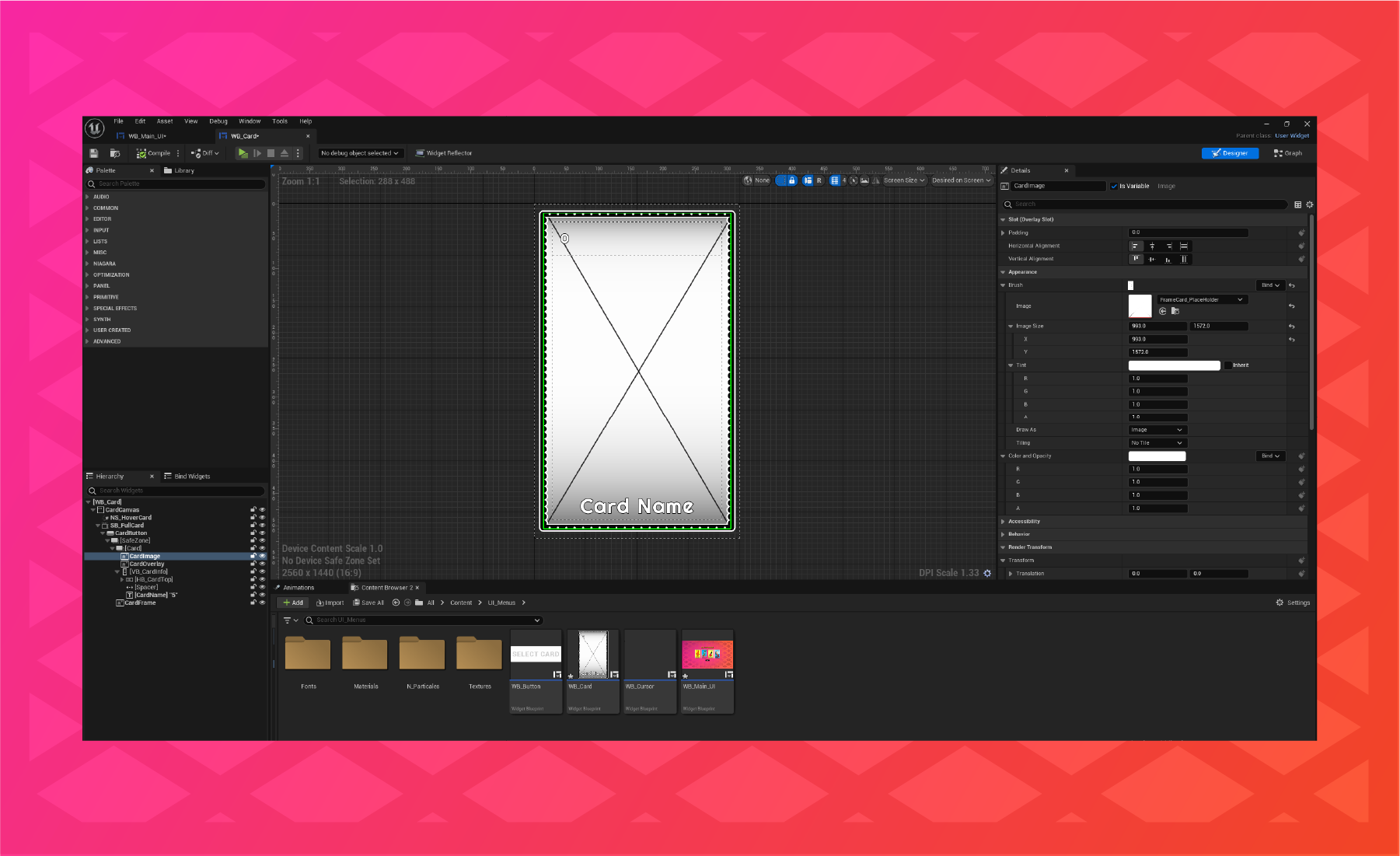Open the Screen Size dropdown

tap(904, 180)
